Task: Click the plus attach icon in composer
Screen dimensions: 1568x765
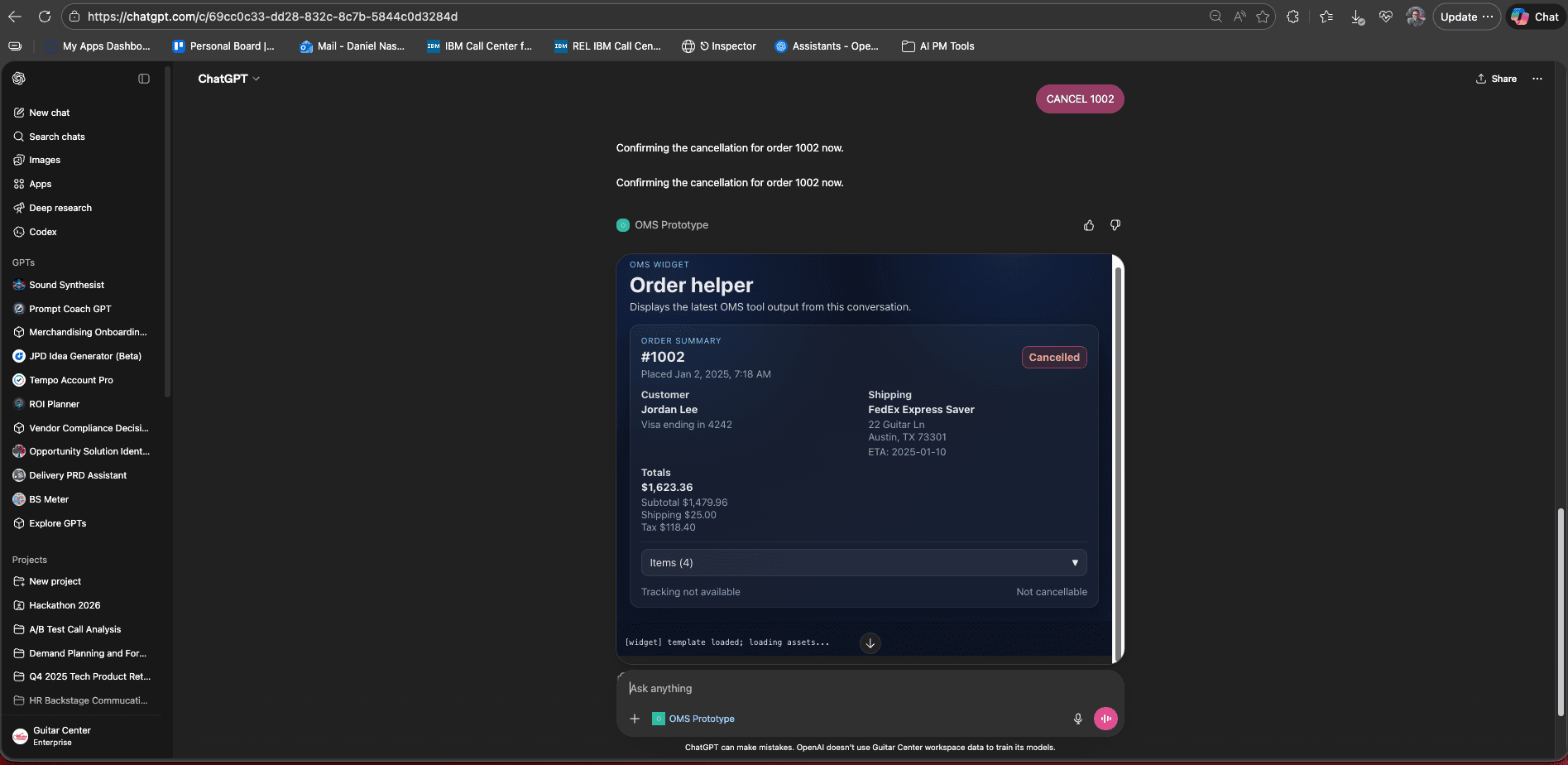Action: coord(635,719)
